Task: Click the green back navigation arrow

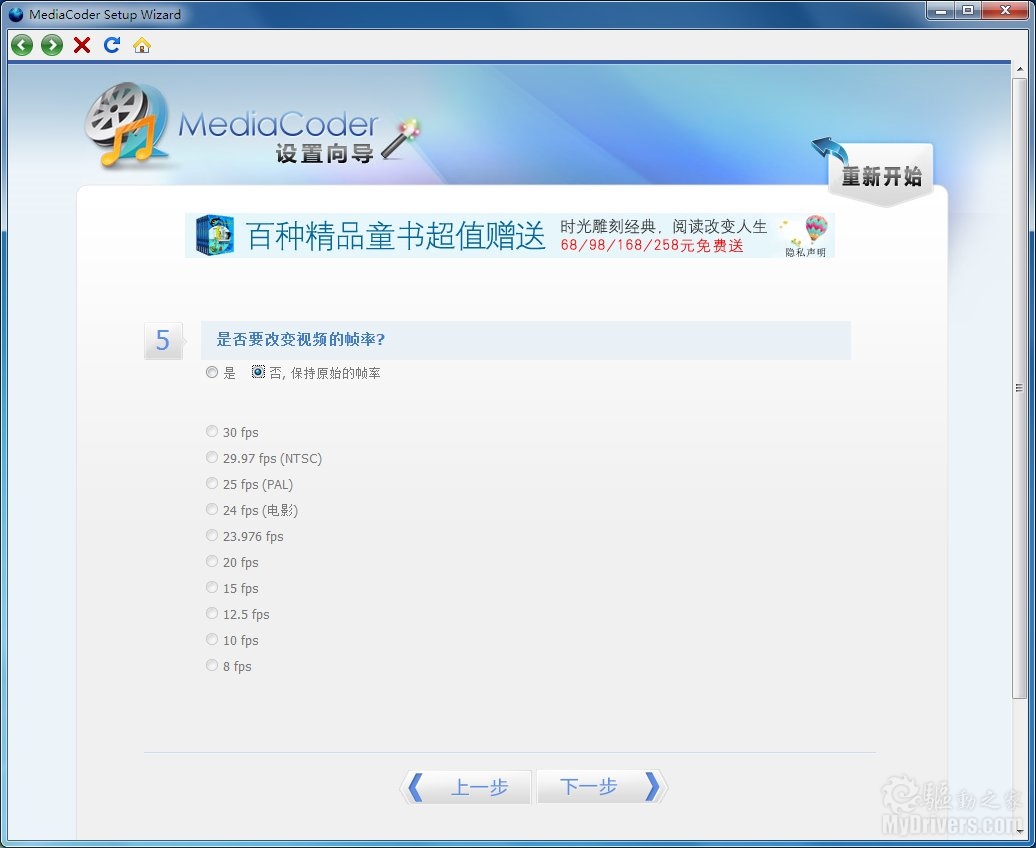Action: coord(22,46)
